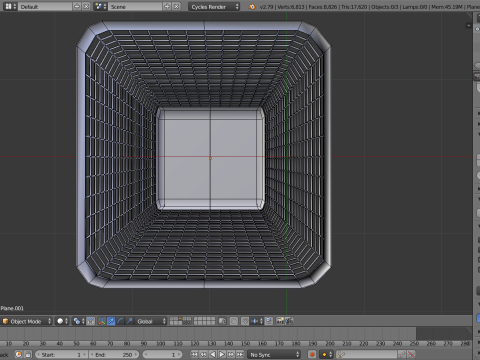Viewport: 480px width, 360px height.
Task: Select the scale manipulator
Action: (x=129, y=321)
